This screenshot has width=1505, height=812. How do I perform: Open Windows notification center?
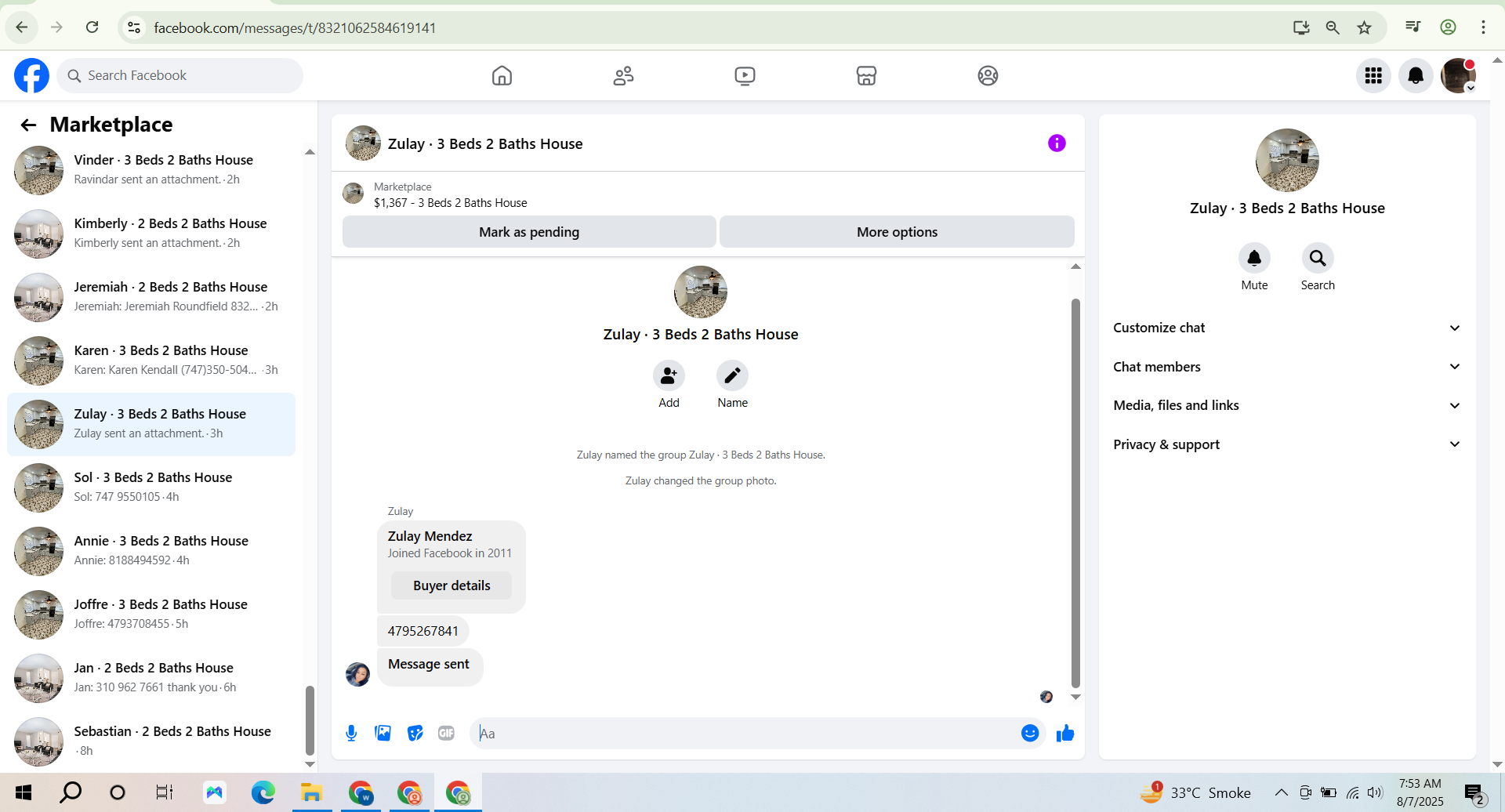coord(1474,793)
